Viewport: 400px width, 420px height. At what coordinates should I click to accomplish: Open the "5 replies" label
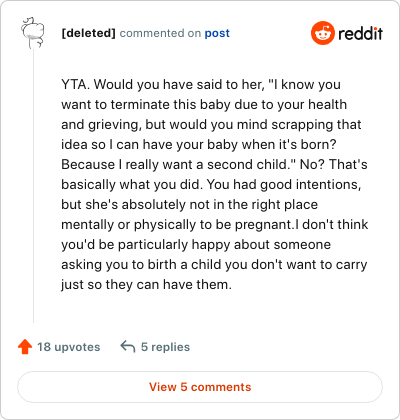165,347
